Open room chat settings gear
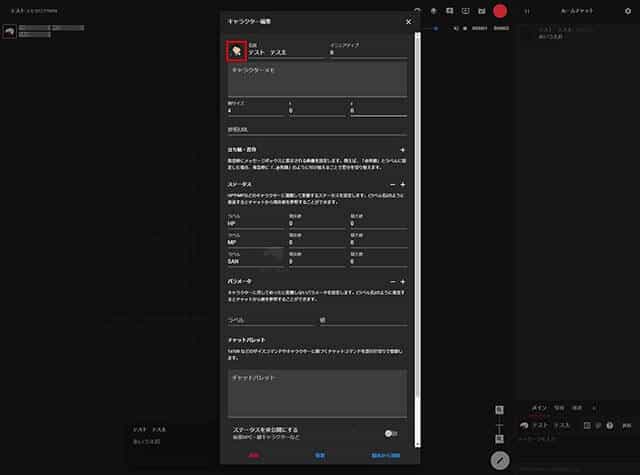This screenshot has width=640, height=475. 627,10
